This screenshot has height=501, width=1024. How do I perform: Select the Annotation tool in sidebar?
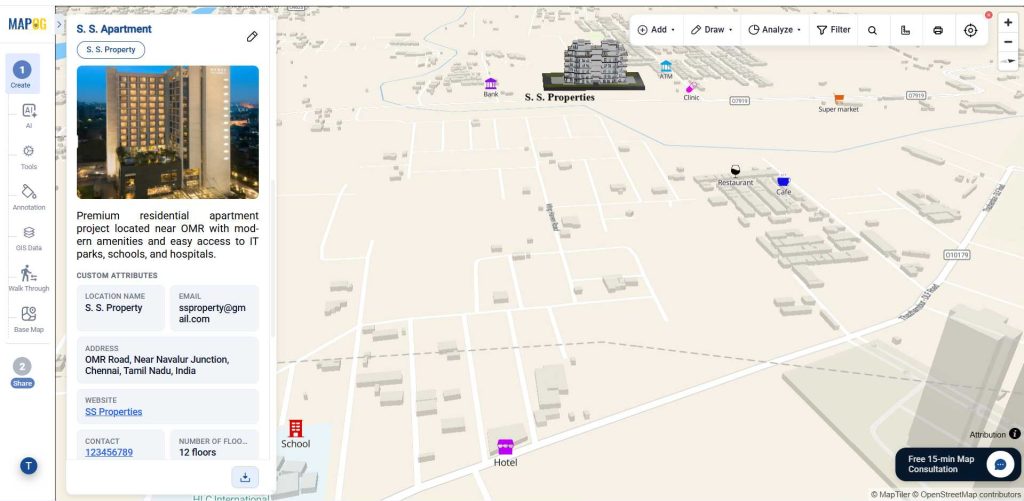29,197
